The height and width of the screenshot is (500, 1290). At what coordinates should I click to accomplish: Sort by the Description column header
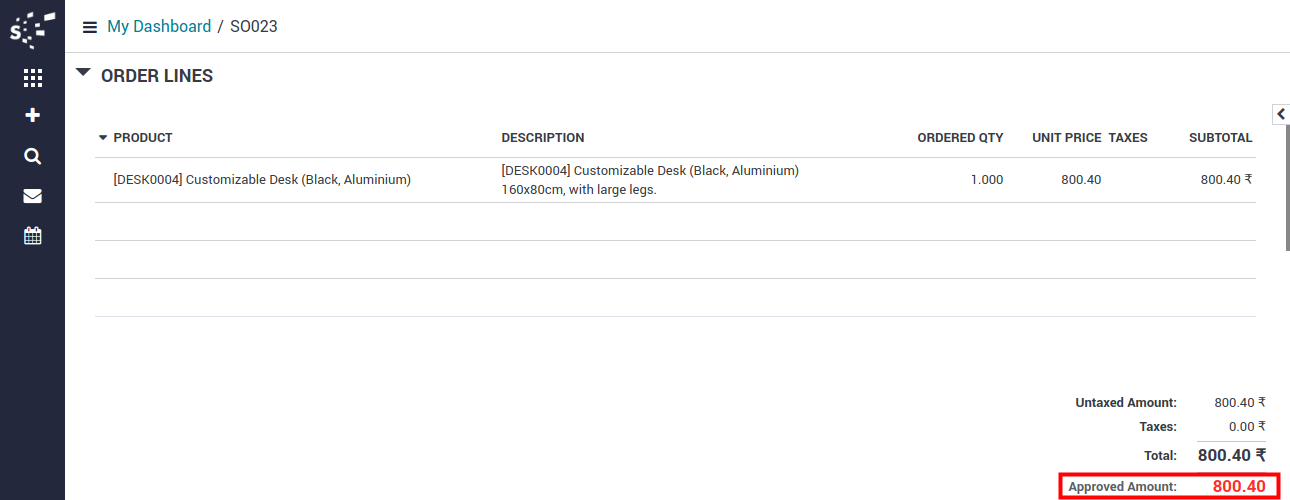pos(542,138)
